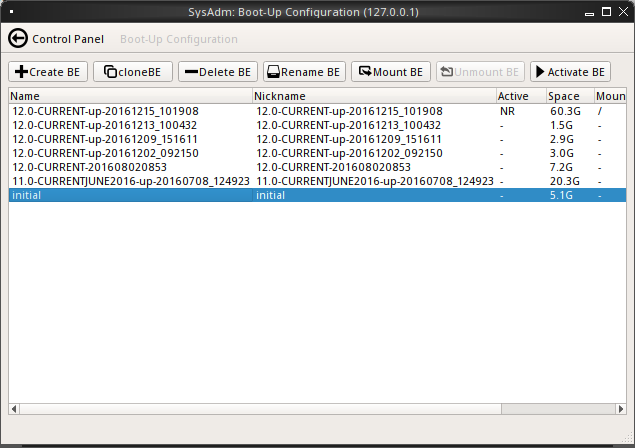Screen dimensions: 635x448
Task: Click the Control Panel label
Action: point(68,39)
